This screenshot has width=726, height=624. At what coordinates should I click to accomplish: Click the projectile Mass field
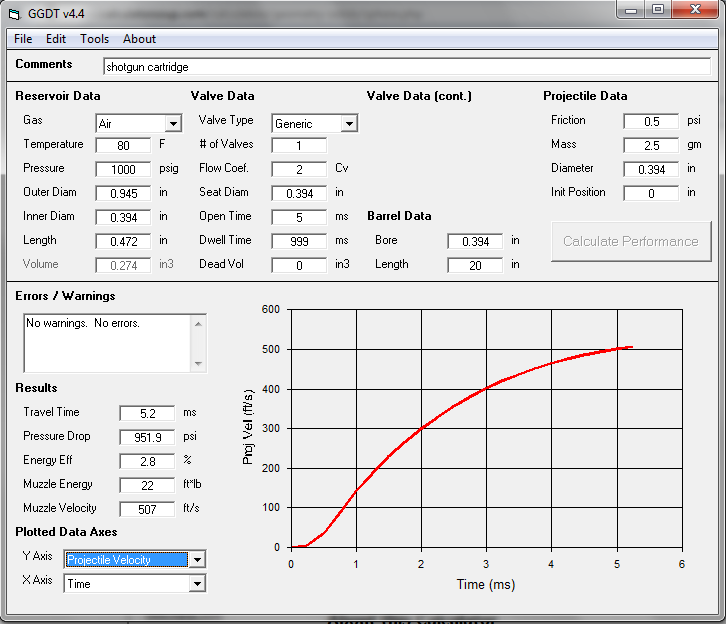coord(651,145)
